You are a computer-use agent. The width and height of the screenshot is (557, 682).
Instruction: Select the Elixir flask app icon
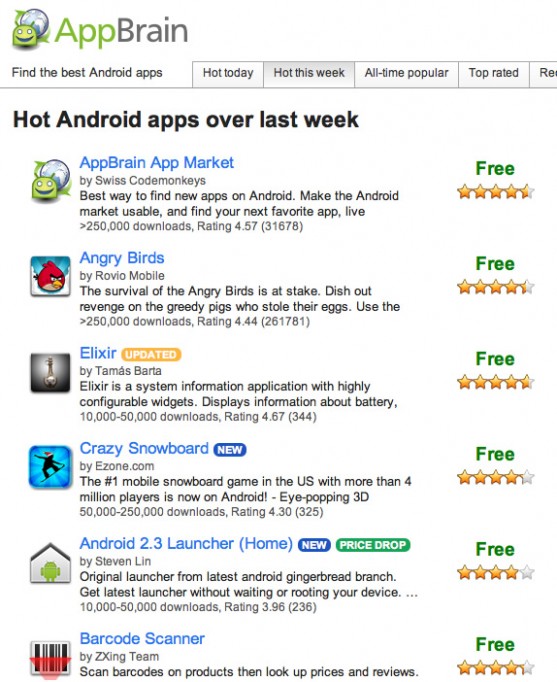[50, 373]
